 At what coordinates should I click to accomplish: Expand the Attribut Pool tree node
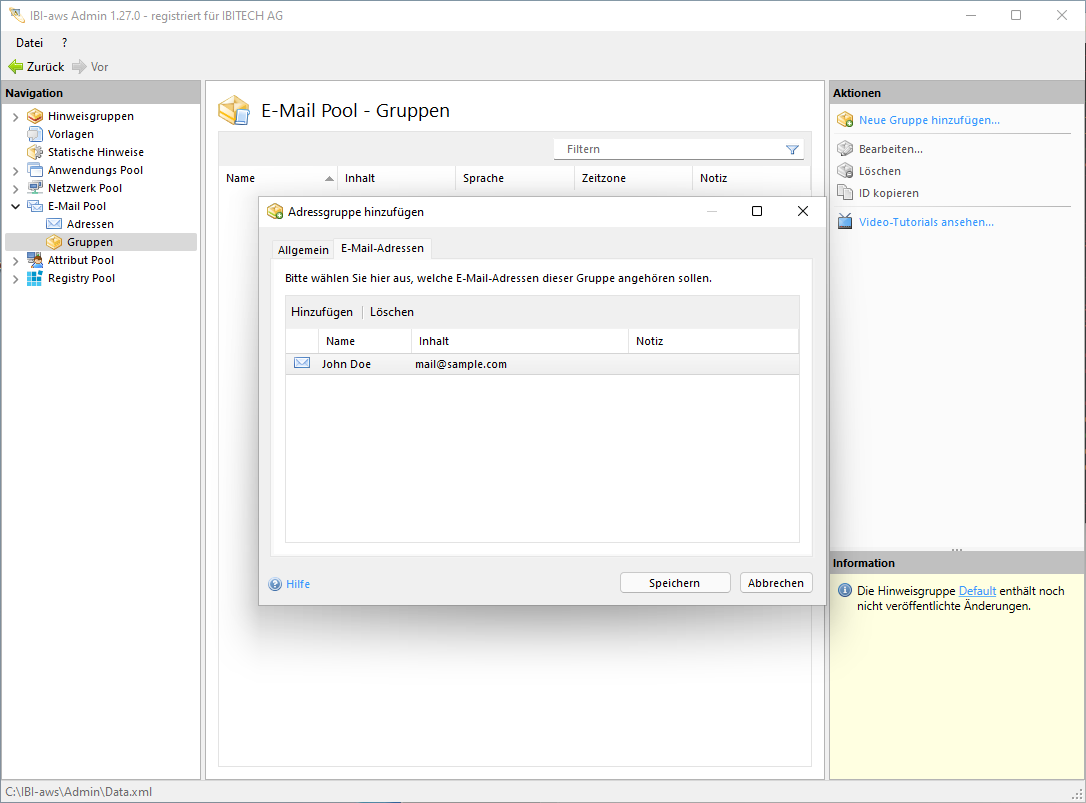click(15, 261)
